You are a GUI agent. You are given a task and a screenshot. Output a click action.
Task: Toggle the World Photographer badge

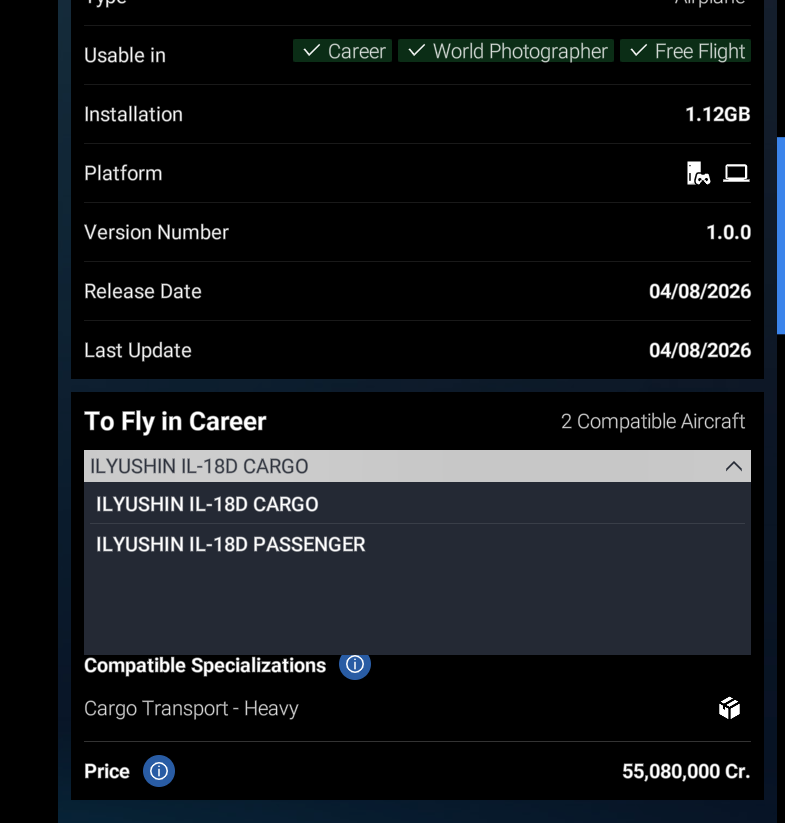(x=506, y=51)
